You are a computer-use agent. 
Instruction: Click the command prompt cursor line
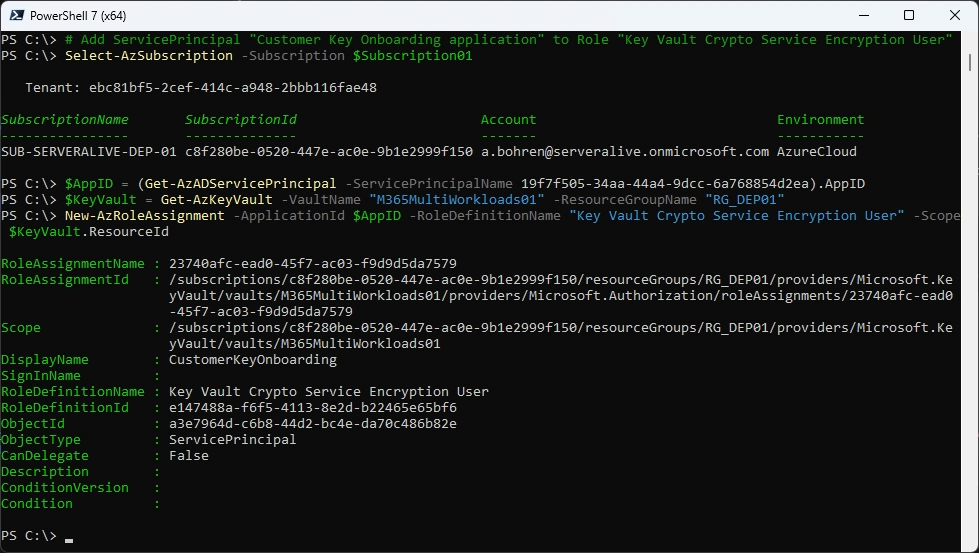click(x=37, y=536)
